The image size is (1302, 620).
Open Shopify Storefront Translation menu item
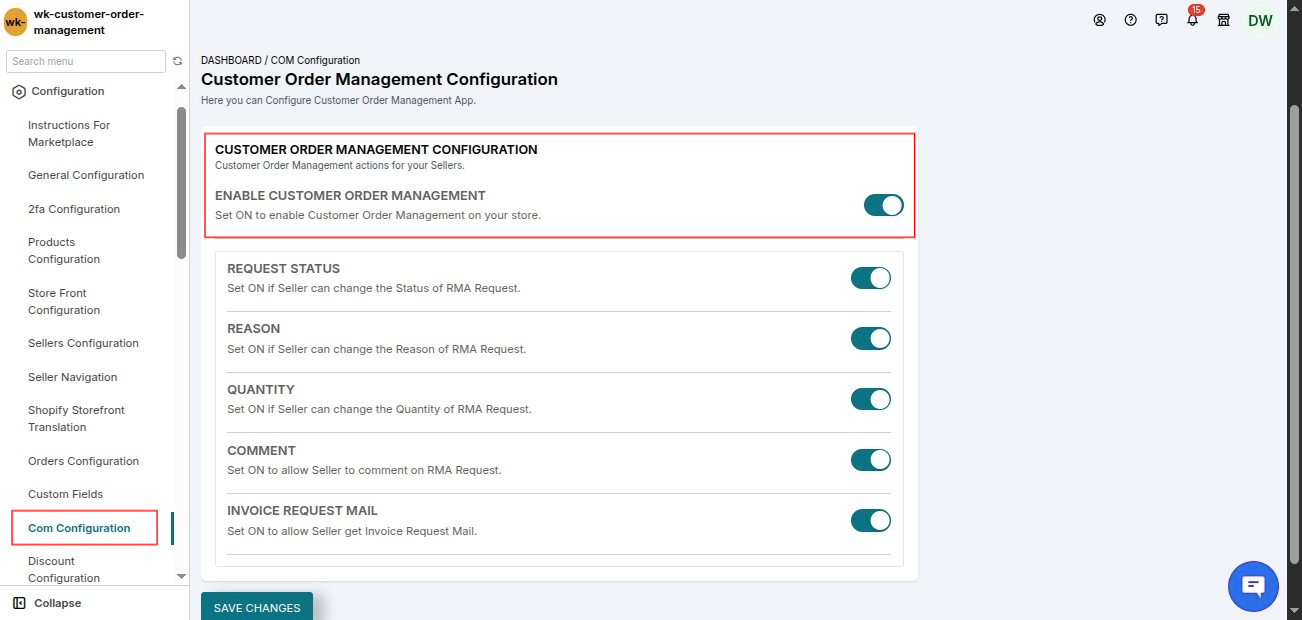76,419
